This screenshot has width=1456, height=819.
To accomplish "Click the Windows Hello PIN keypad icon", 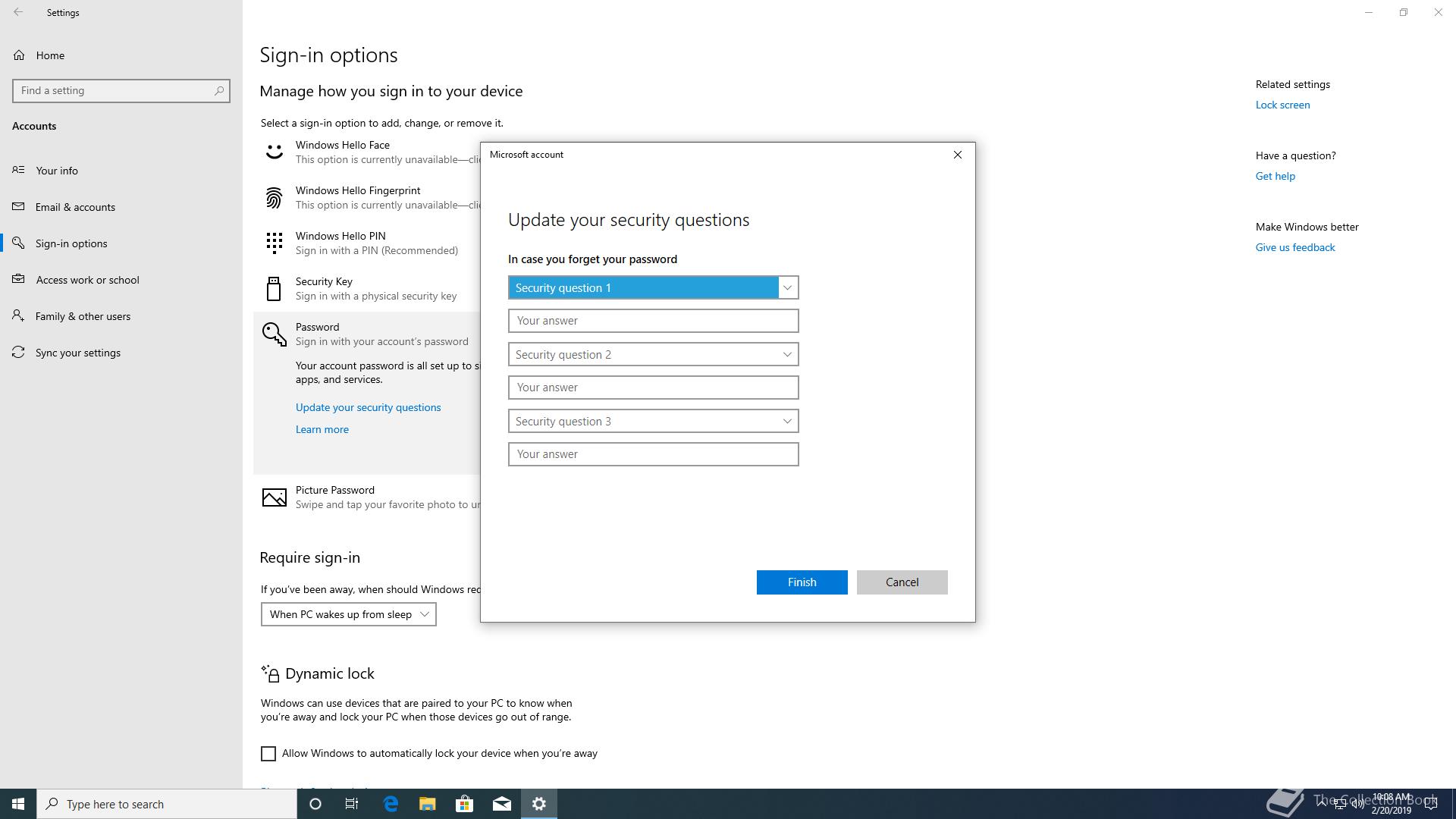I will [x=274, y=243].
